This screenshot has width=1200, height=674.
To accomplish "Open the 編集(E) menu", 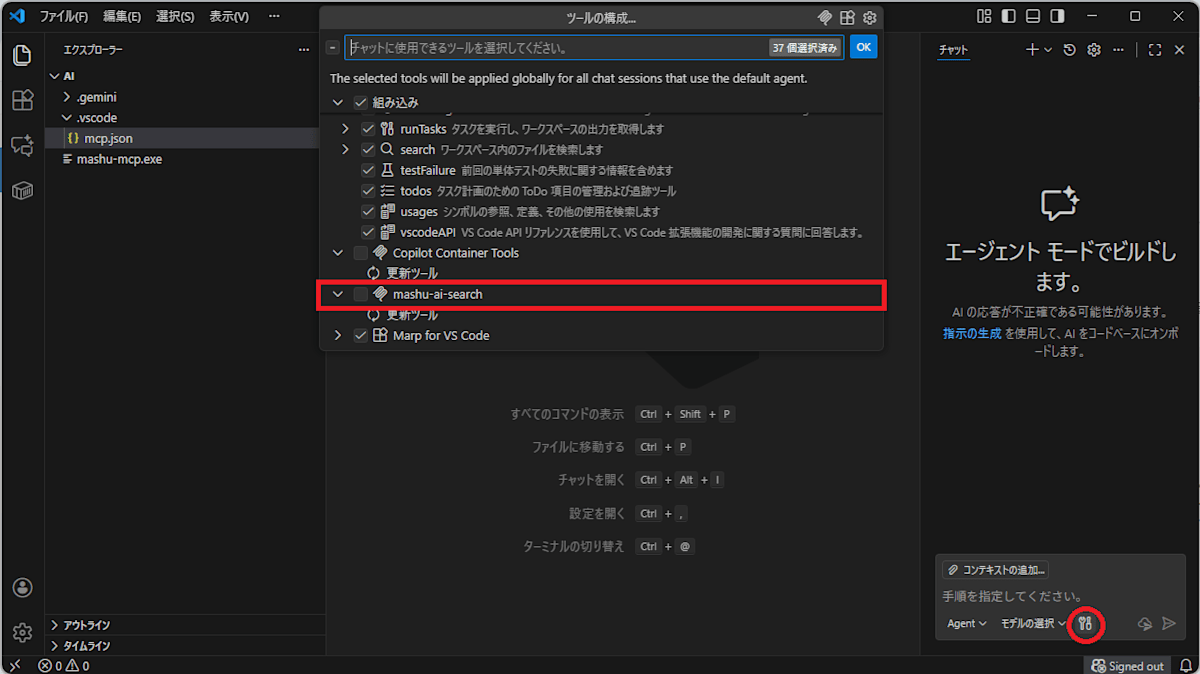I will coord(122,17).
